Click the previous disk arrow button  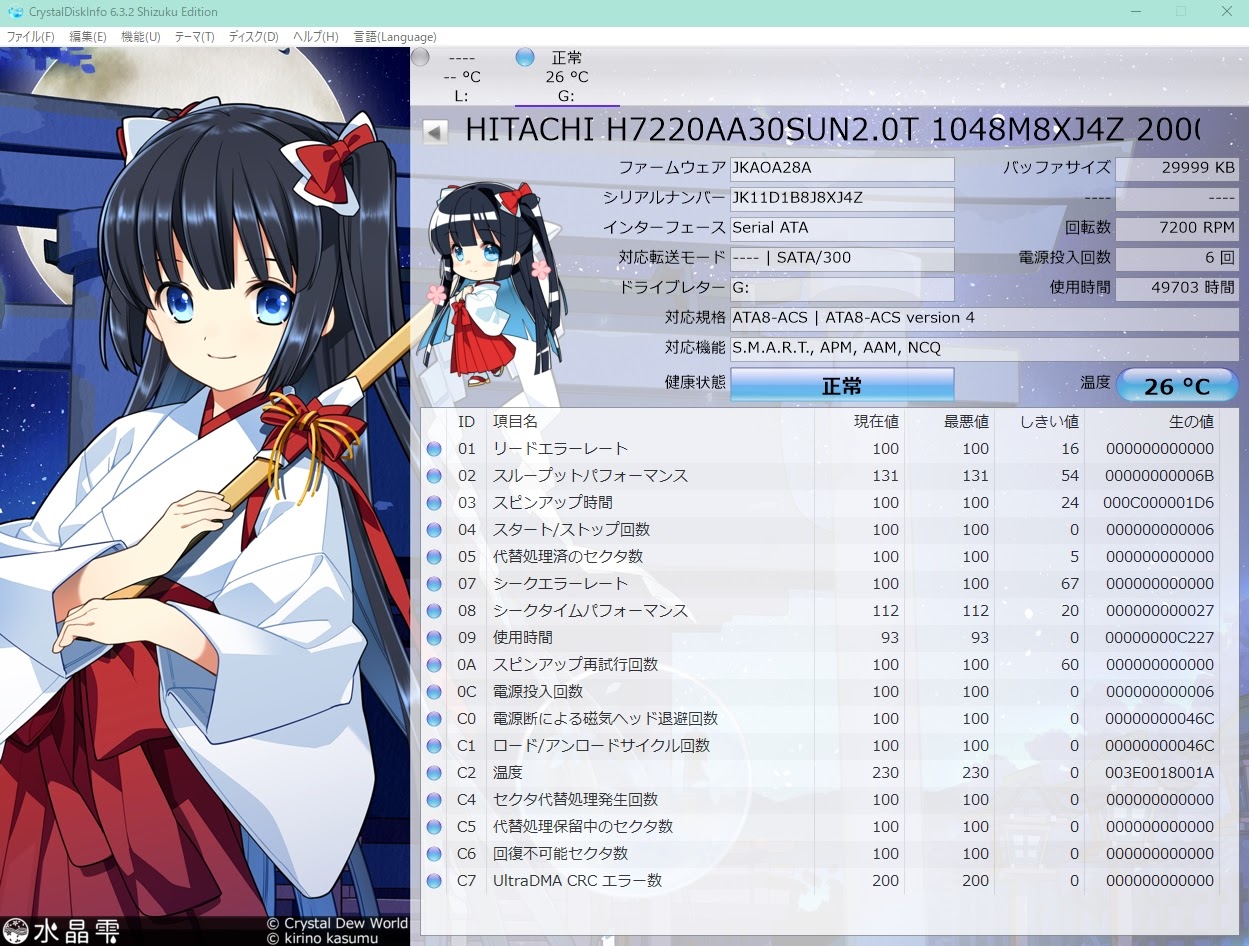(434, 131)
